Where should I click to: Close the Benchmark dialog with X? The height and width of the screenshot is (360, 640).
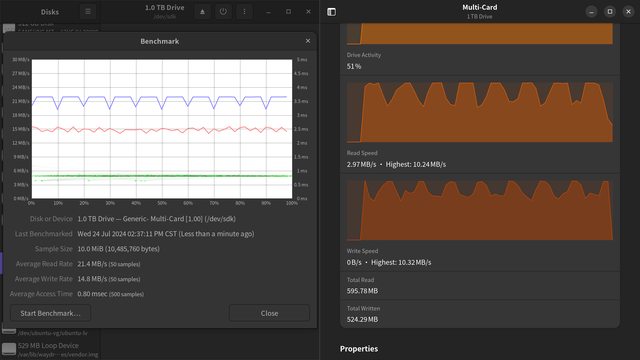tap(308, 41)
